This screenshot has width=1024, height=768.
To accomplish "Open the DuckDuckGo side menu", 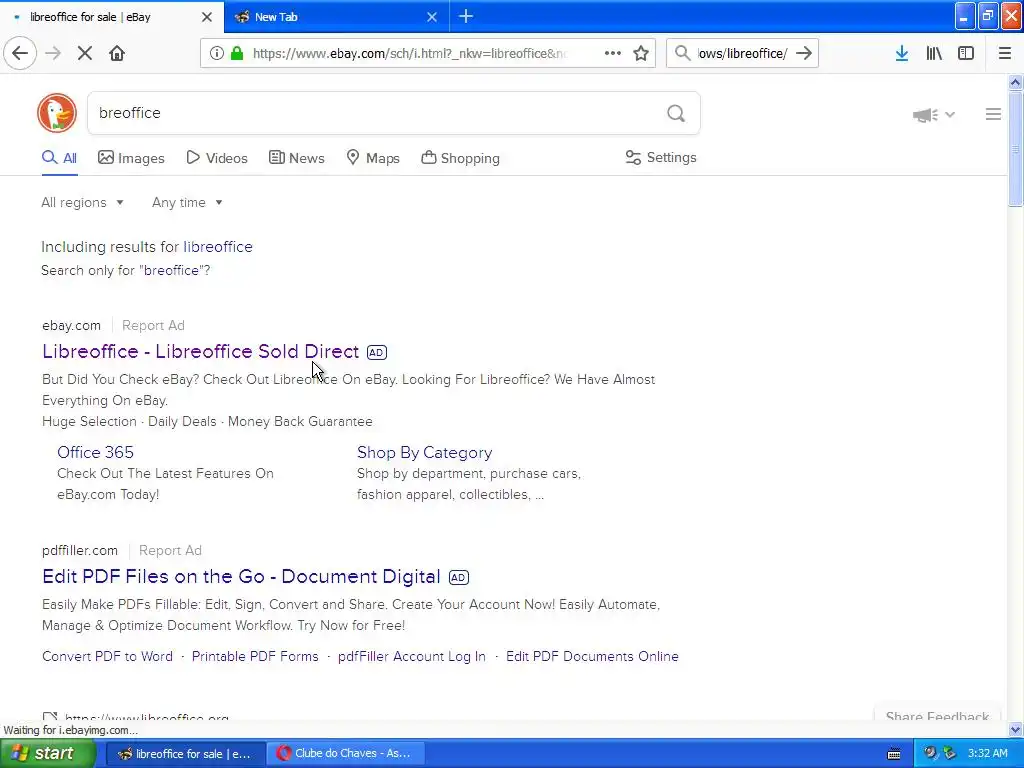I will [x=993, y=114].
